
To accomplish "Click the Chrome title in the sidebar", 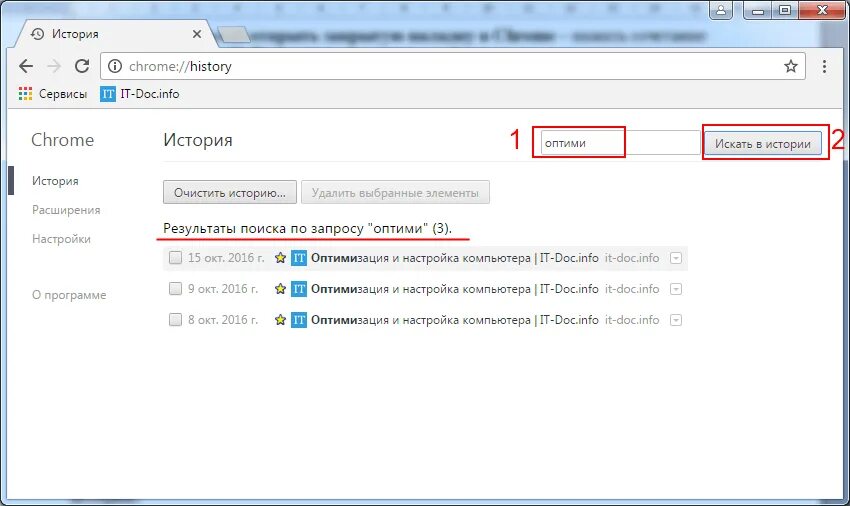I will [x=62, y=140].
